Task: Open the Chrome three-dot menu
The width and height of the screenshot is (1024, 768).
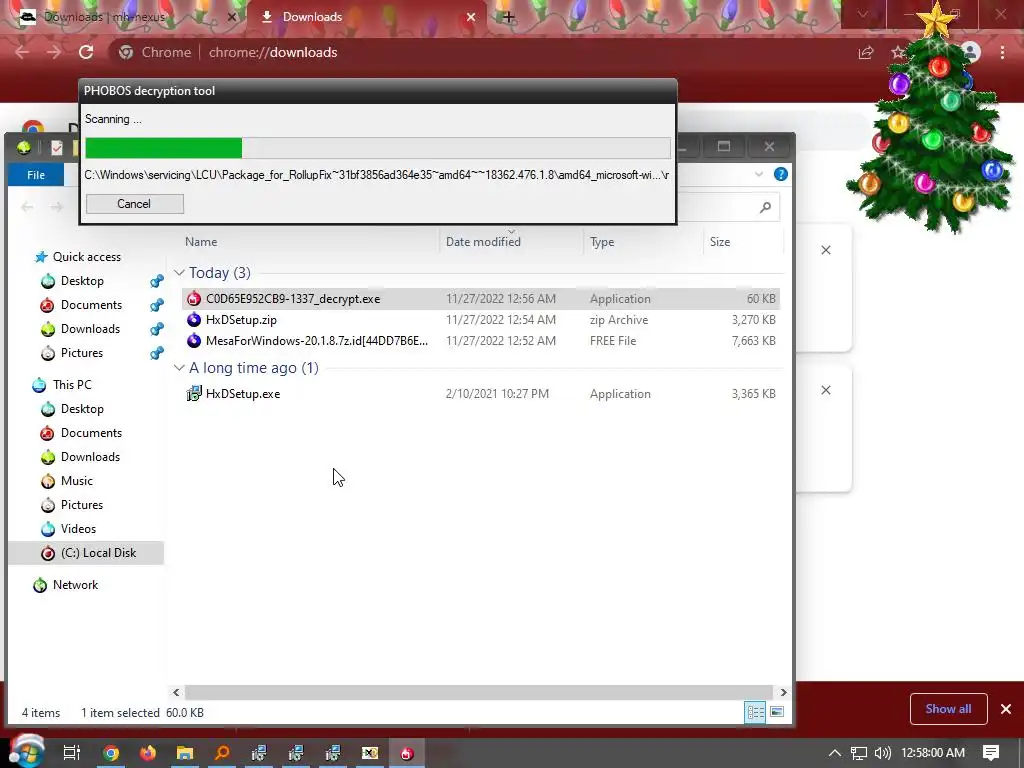Action: 1002,52
